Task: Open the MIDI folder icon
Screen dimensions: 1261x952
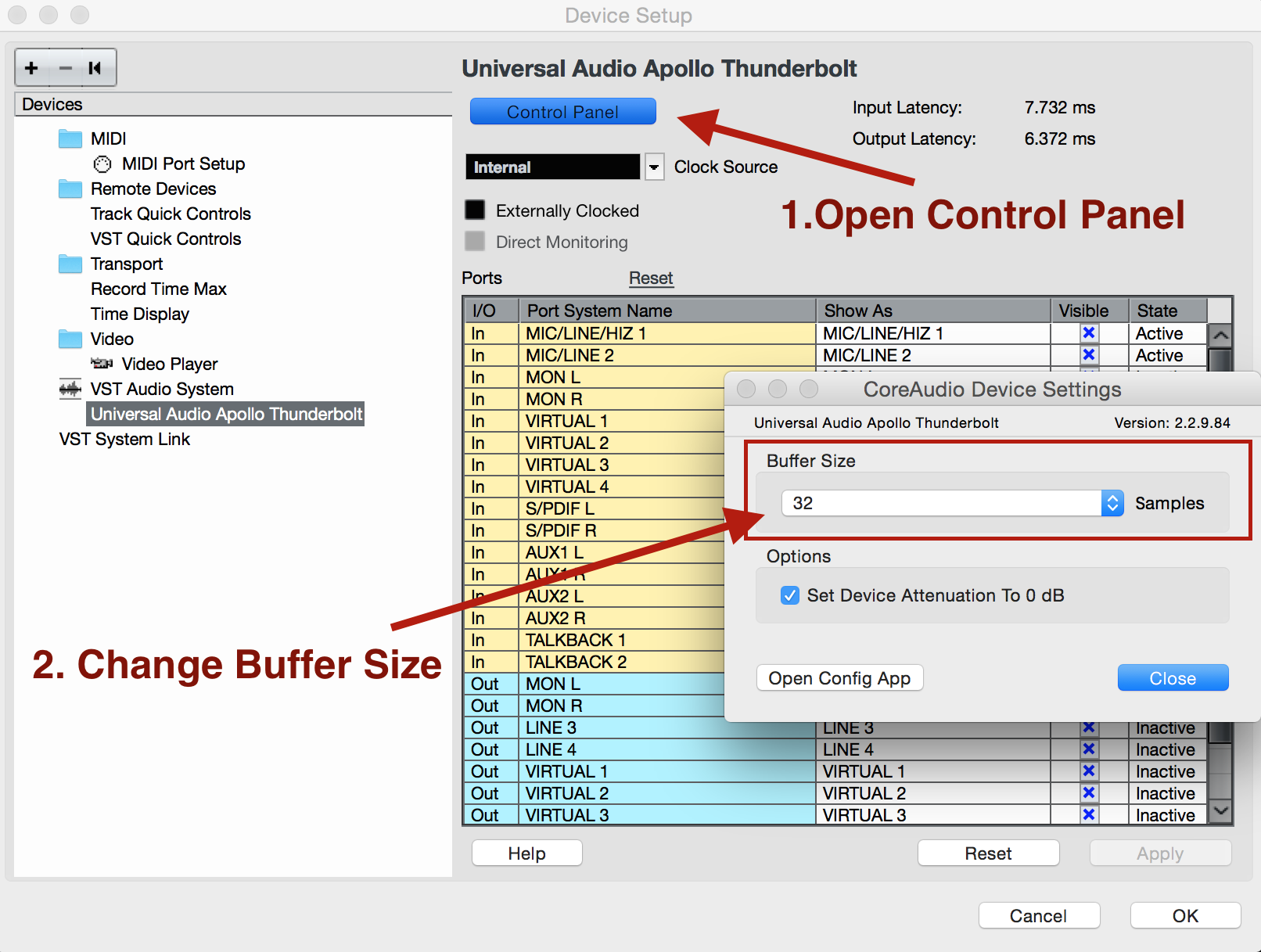Action: (70, 139)
